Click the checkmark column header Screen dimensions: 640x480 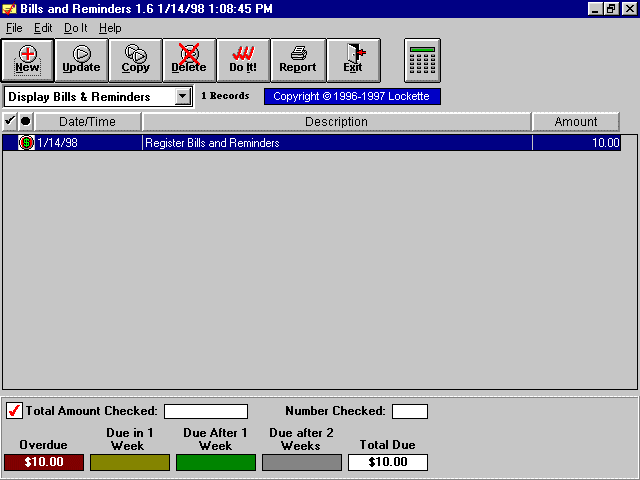pyautogui.click(x=10, y=122)
